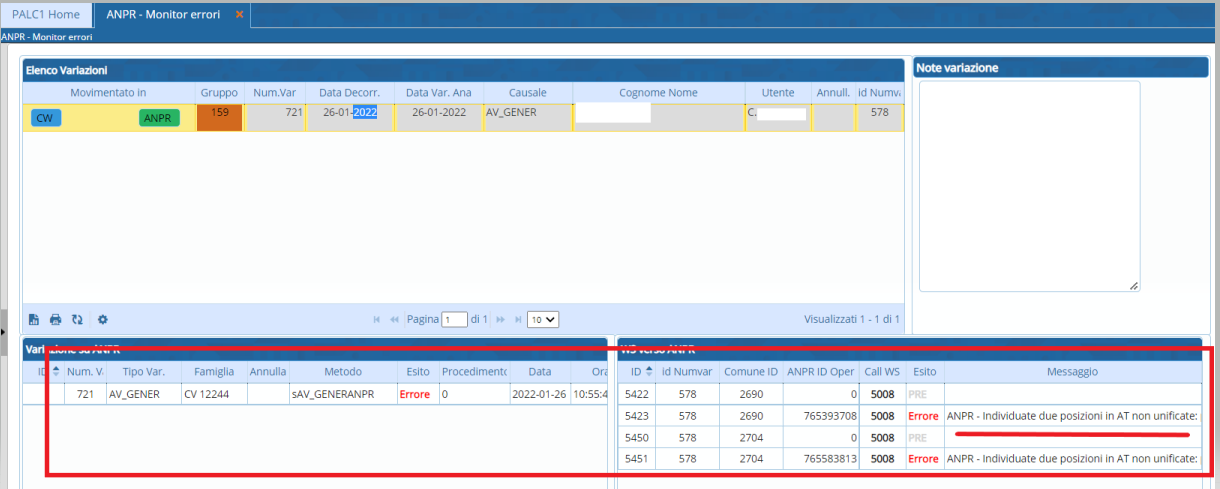The image size is (1220, 489).
Task: Click the orange Gruppo 159 cell
Action: pyautogui.click(x=220, y=118)
